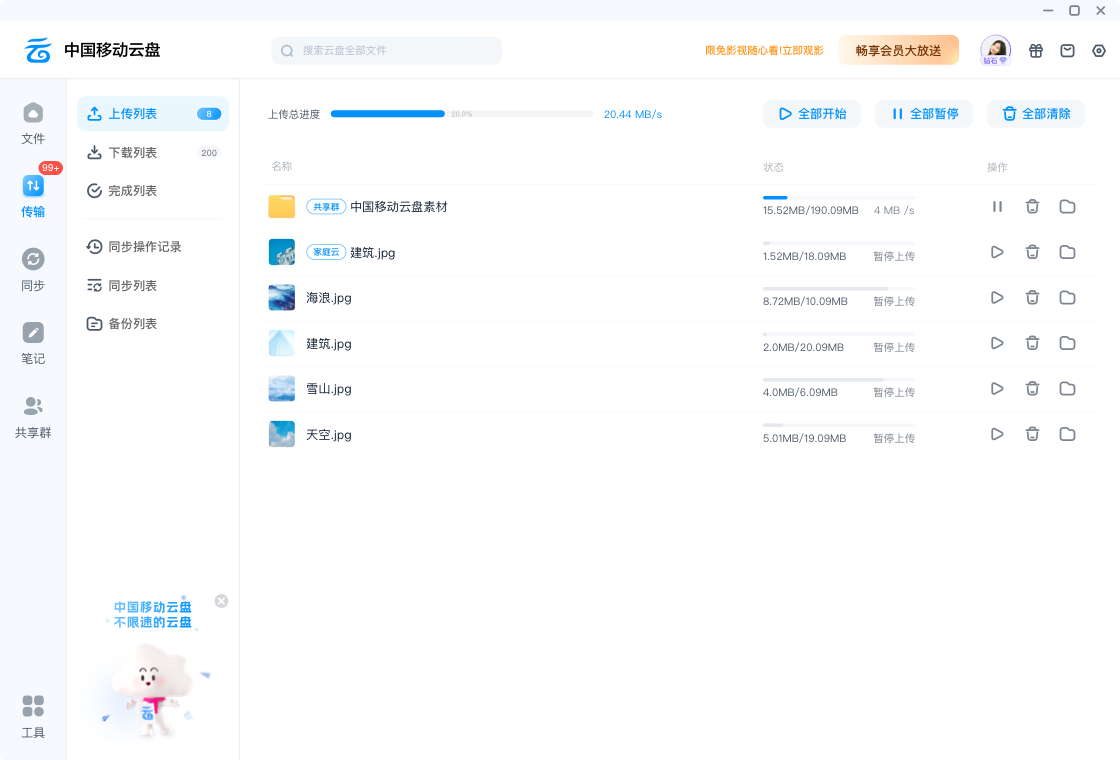Click the 全部清除 button
1120x760 pixels.
(1036, 114)
